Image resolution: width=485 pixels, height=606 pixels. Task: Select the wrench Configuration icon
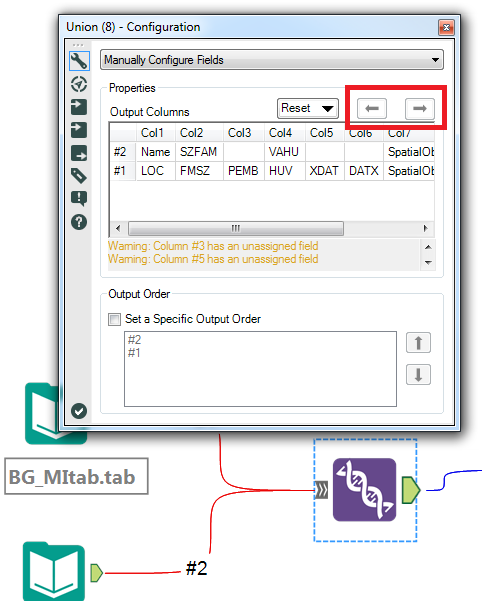(79, 61)
